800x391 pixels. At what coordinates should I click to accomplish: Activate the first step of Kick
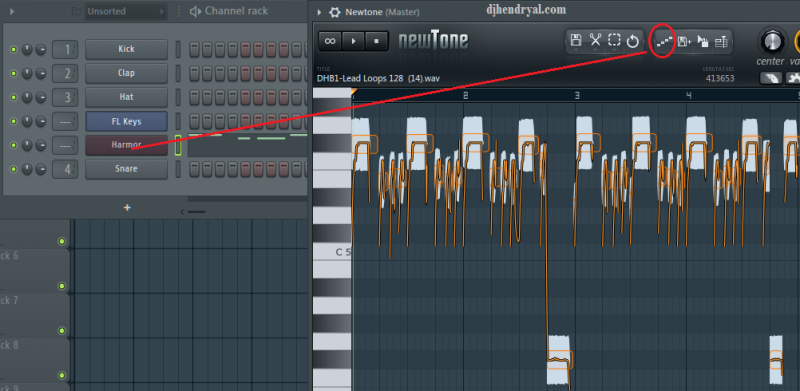(194, 50)
